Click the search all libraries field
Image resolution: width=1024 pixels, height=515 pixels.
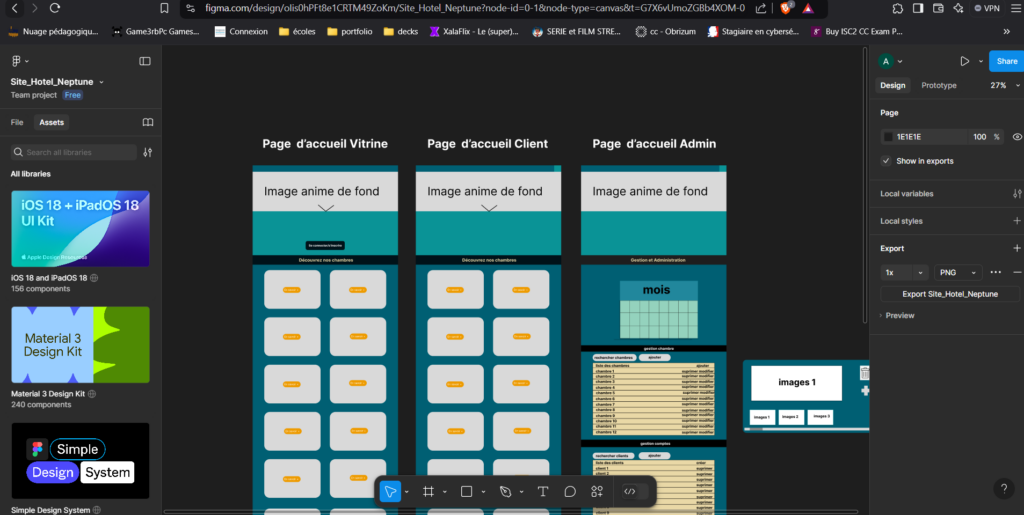pos(74,152)
